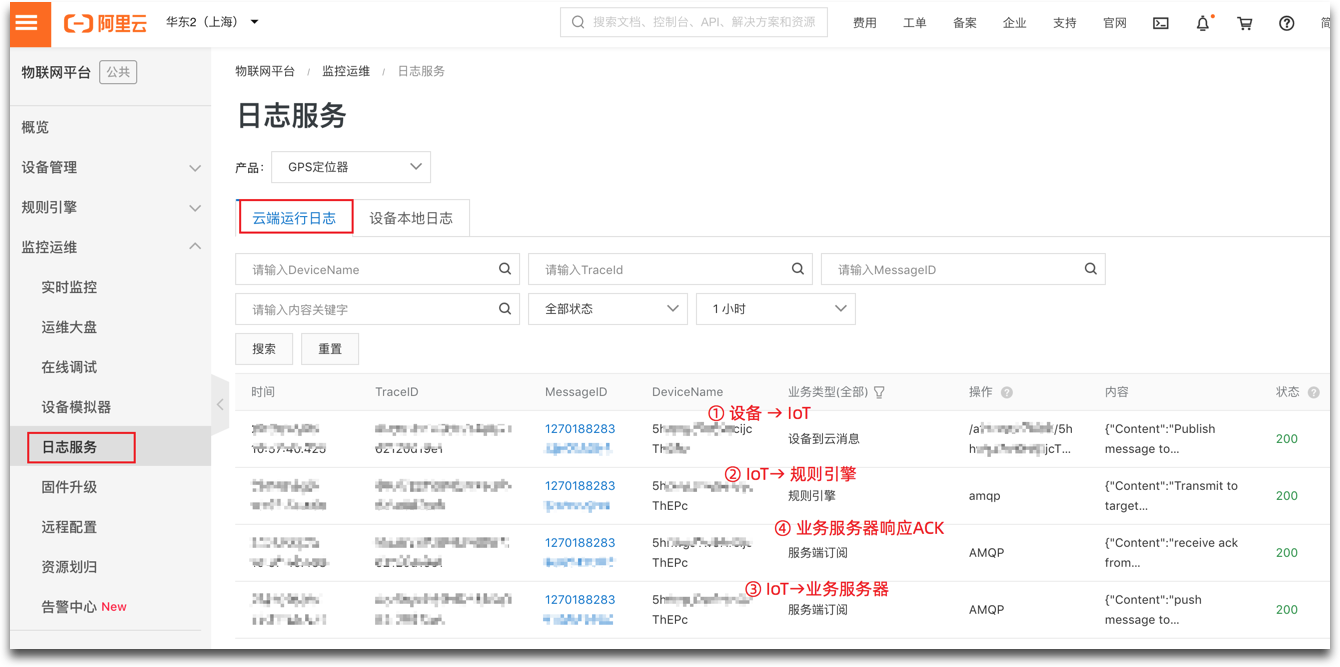The height and width of the screenshot is (667, 1340).
Task: Open 概览 in the sidebar
Action: (35, 127)
